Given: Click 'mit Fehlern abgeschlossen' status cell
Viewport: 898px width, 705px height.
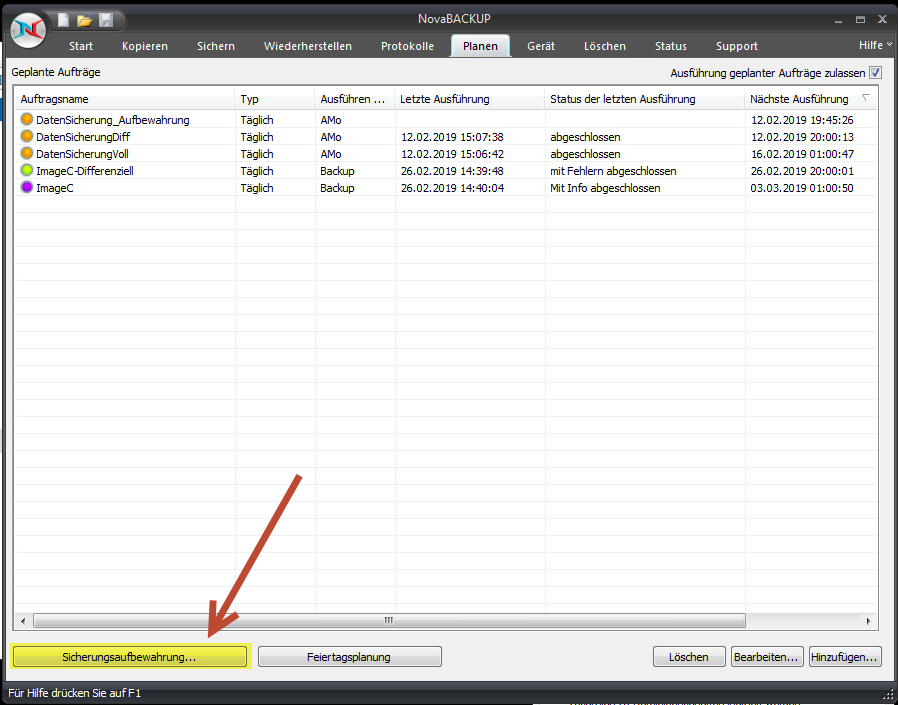Looking at the screenshot, I should click(613, 171).
